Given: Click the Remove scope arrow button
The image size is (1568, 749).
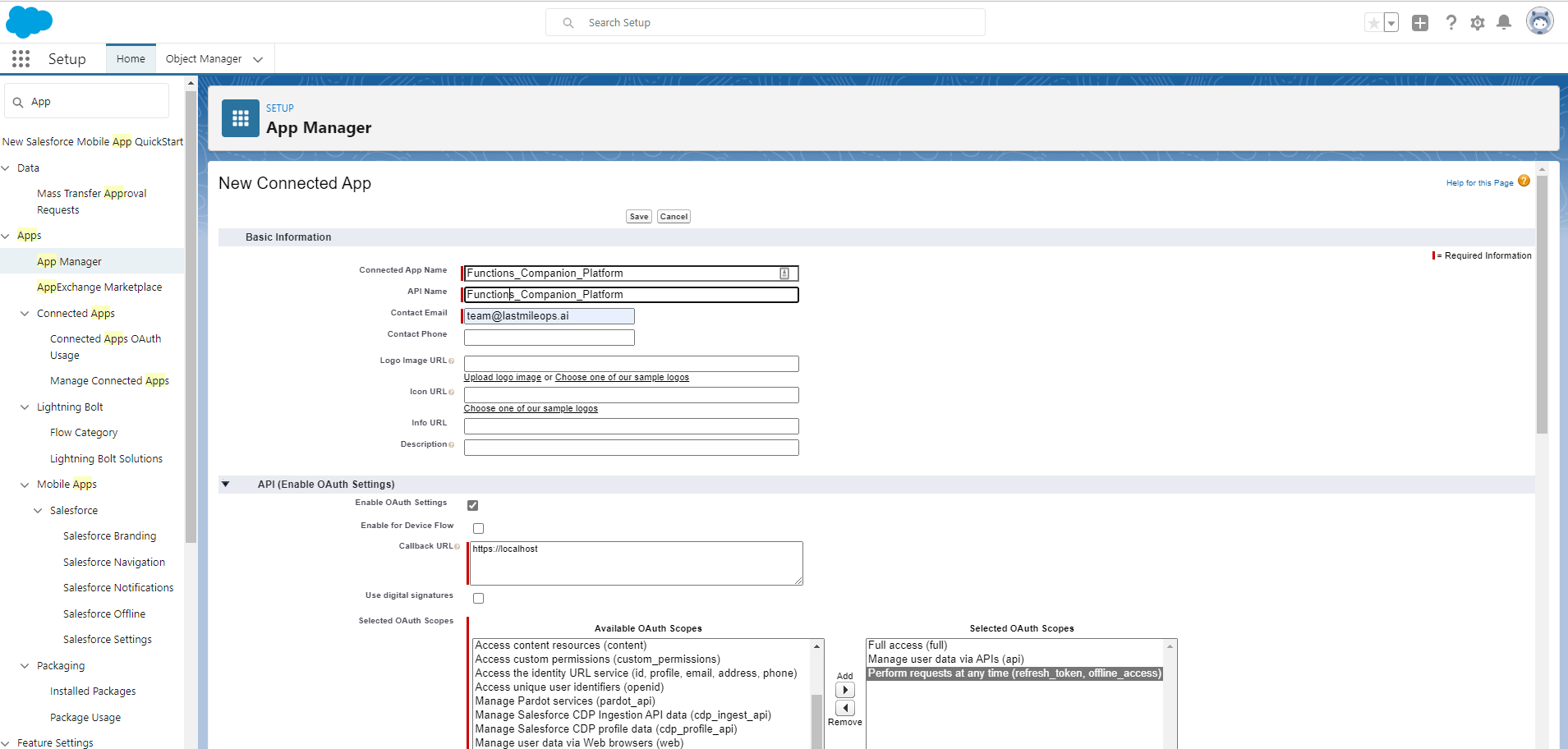Looking at the screenshot, I should click(845, 708).
